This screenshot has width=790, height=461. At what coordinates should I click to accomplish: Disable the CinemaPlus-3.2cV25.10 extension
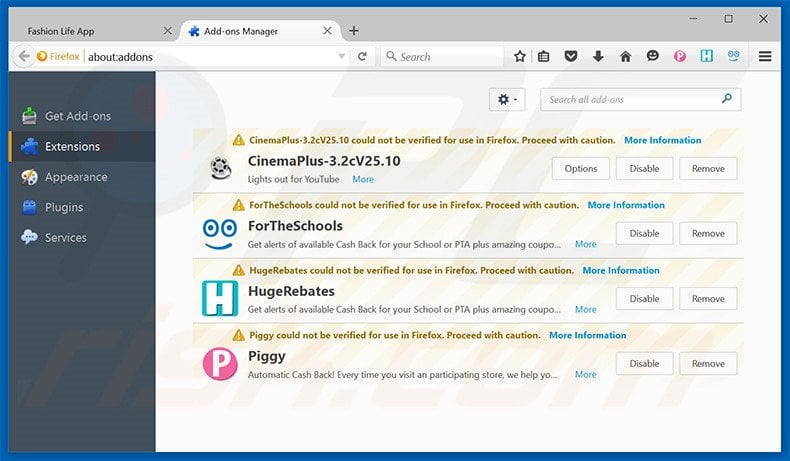tap(644, 168)
